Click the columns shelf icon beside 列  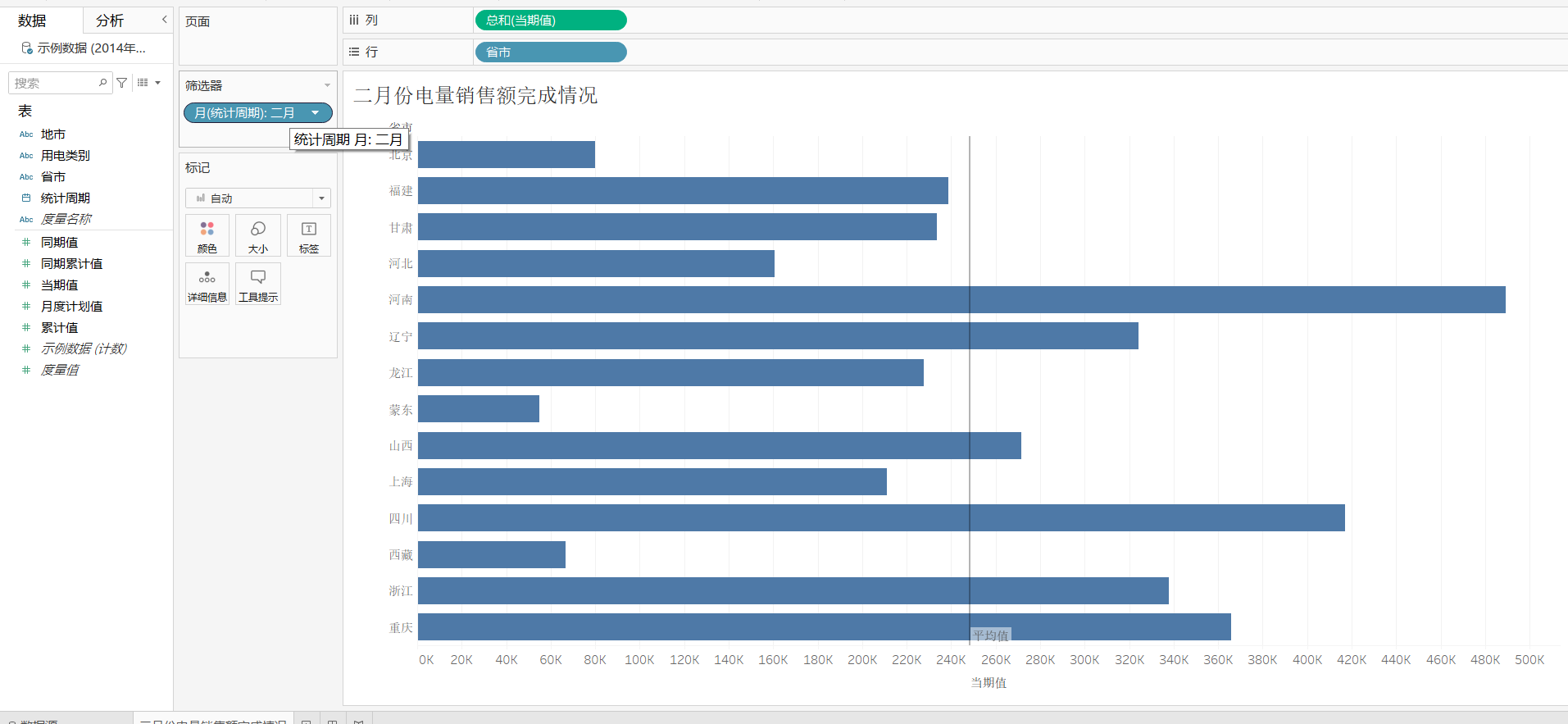click(x=354, y=20)
